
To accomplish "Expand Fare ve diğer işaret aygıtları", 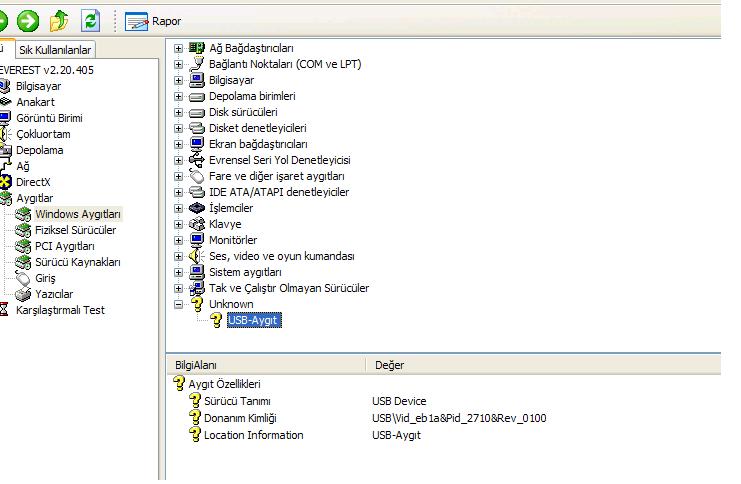I will [x=178, y=177].
